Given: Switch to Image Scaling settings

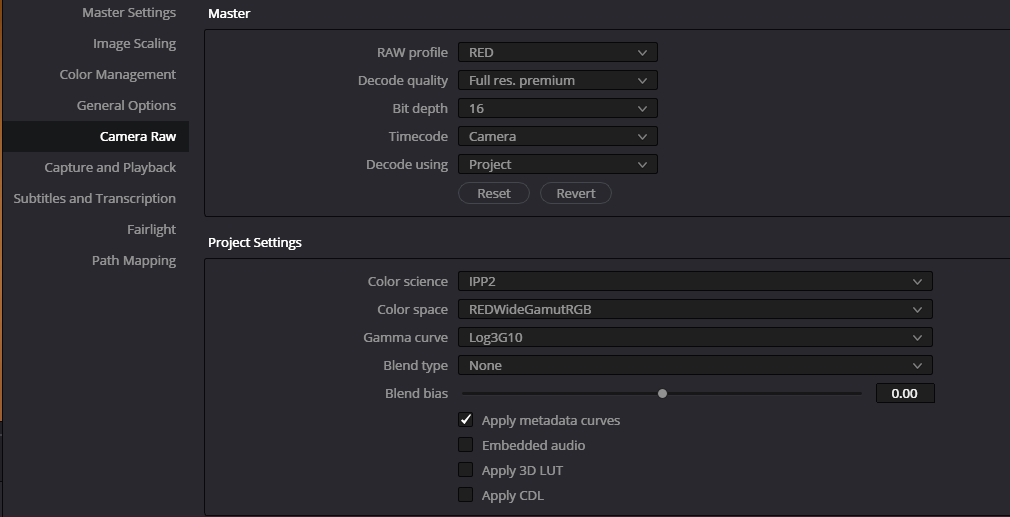Looking at the screenshot, I should pos(134,44).
